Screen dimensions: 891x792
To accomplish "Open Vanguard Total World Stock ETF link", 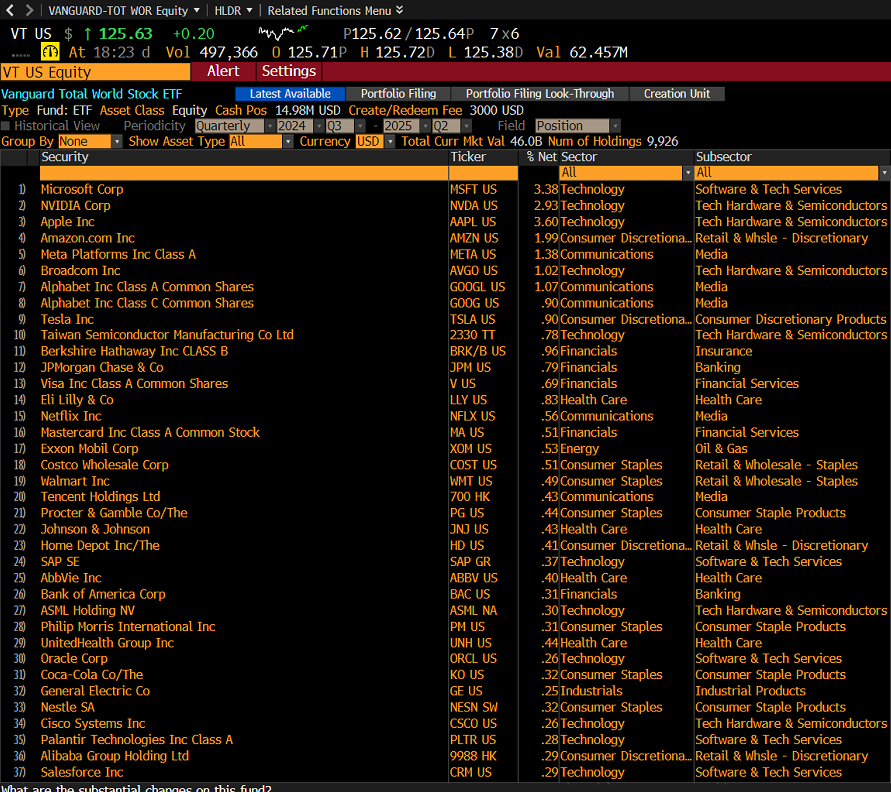I will [x=91, y=94].
